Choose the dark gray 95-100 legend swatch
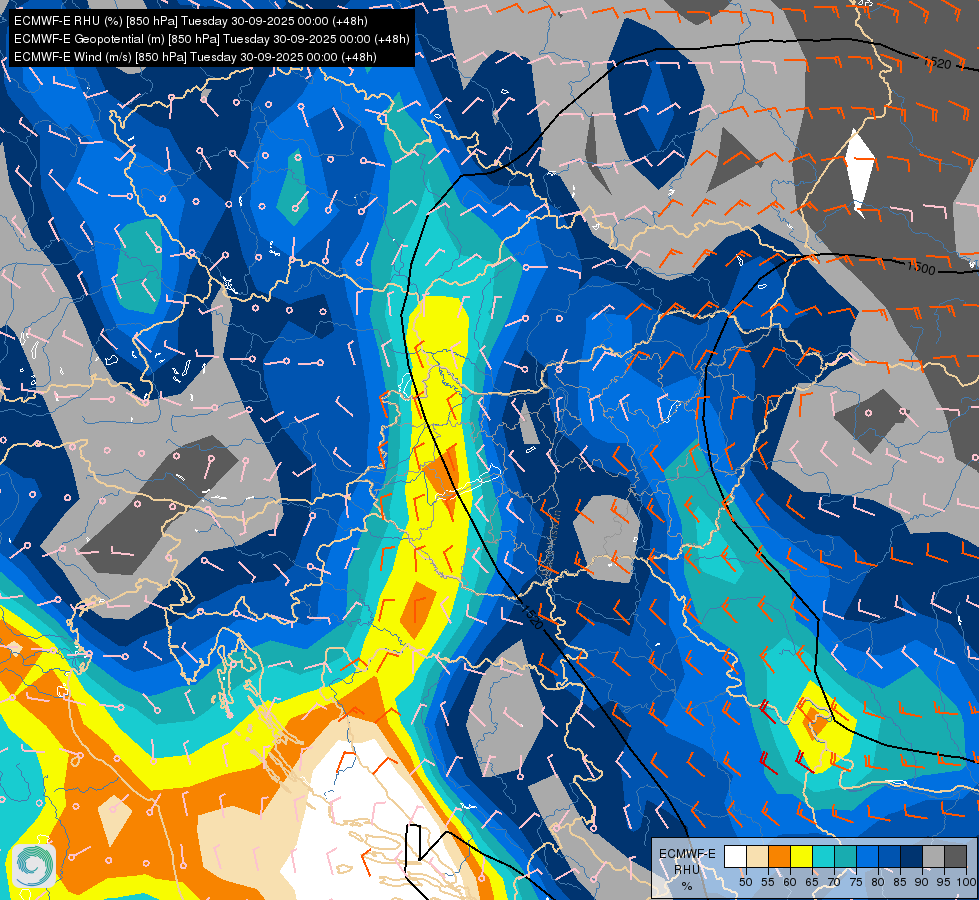The height and width of the screenshot is (900, 979). 956,856
